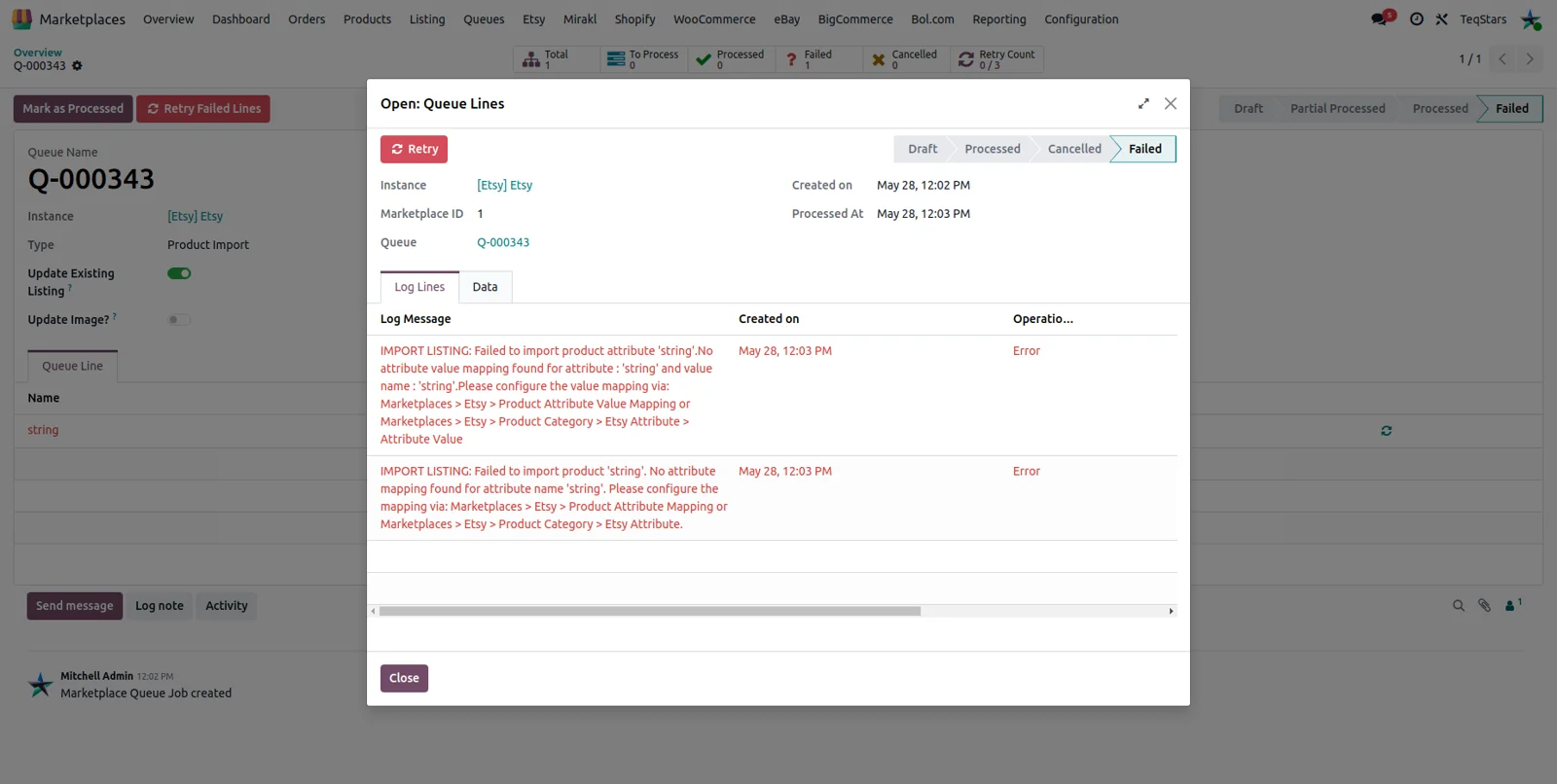Click retry icon on string queue line

coord(1386,431)
